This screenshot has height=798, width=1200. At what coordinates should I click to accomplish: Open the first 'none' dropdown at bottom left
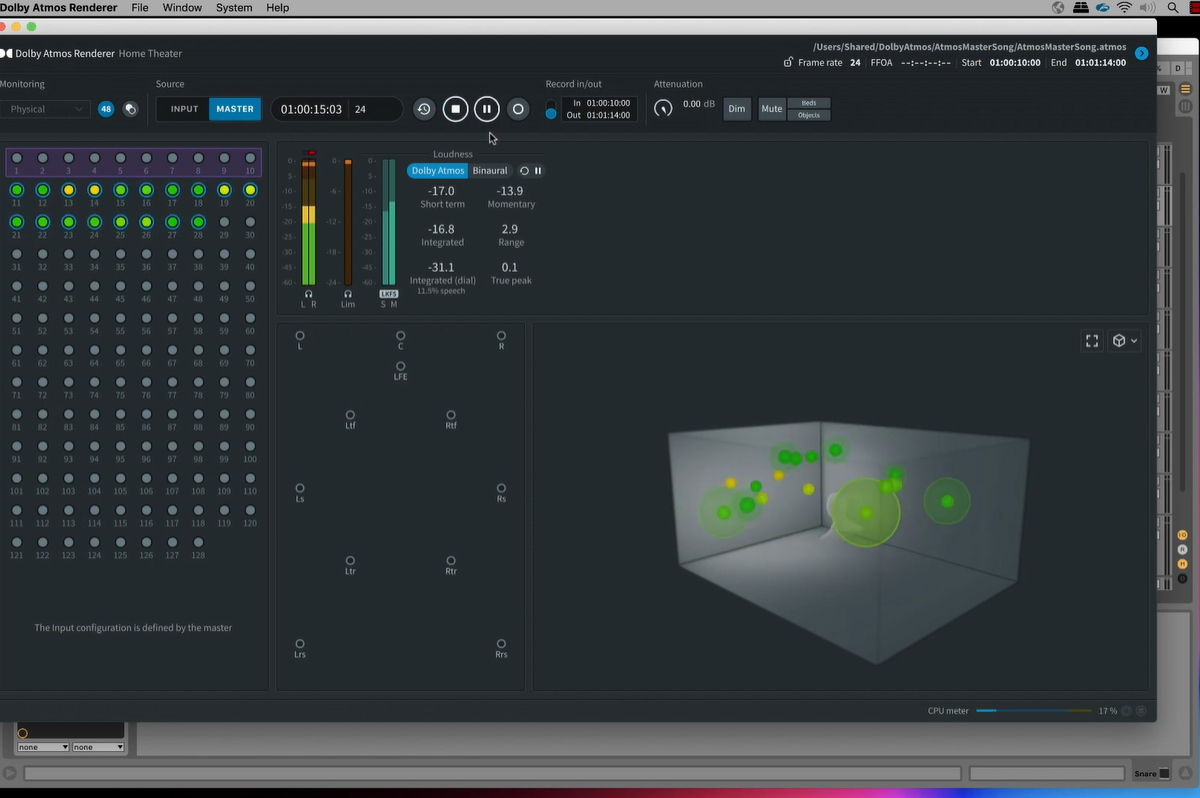(43, 747)
